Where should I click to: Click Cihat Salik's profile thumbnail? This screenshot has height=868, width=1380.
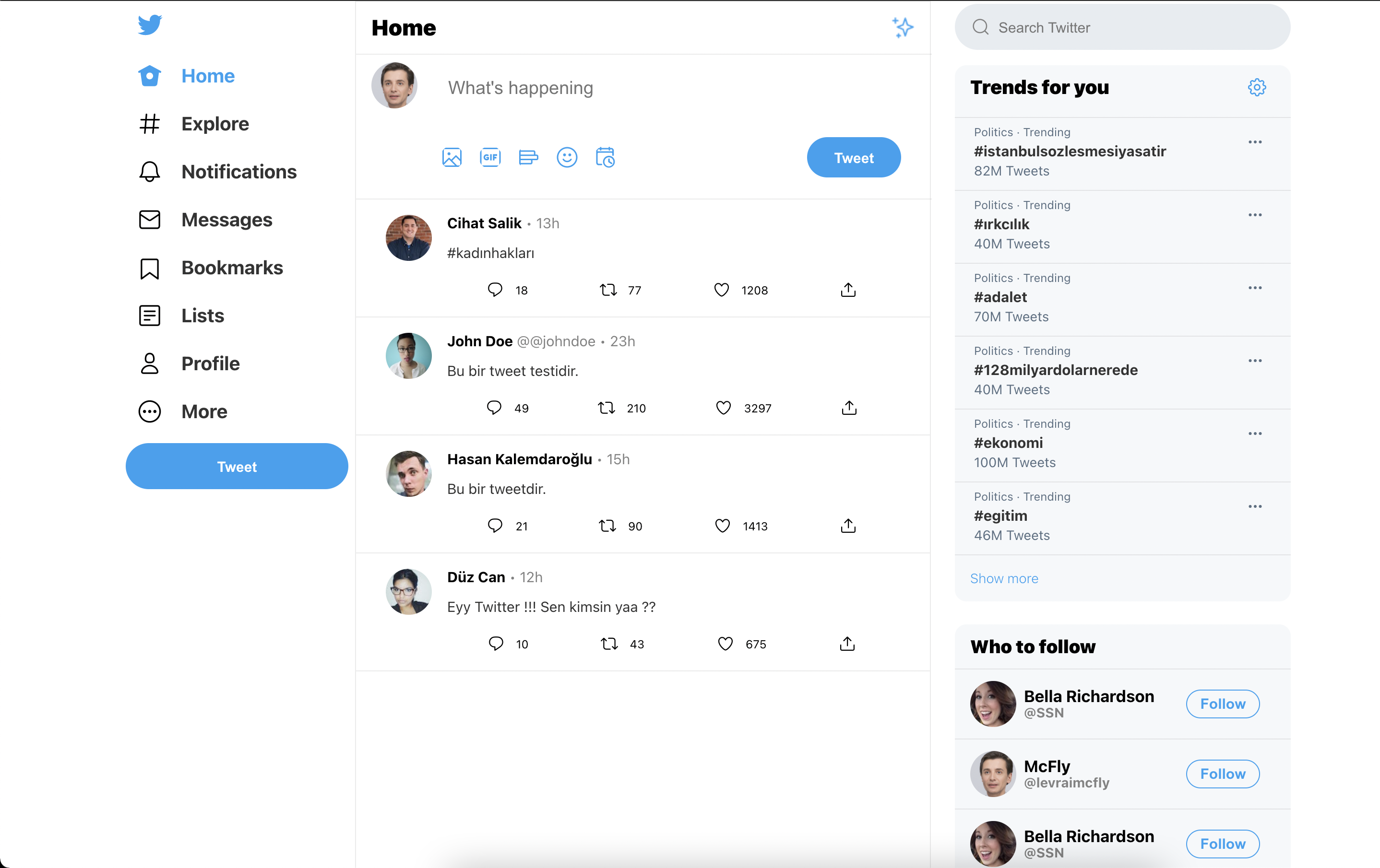(408, 237)
